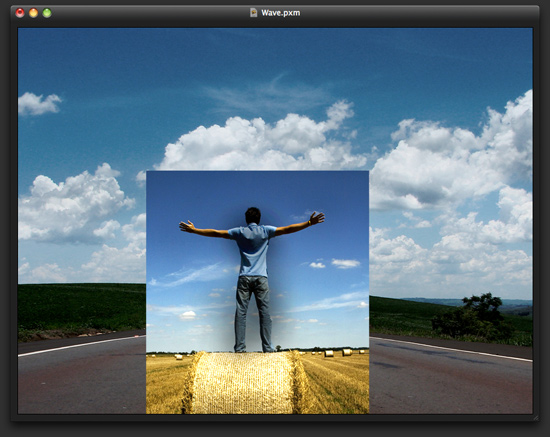Click the Wave.pxm document proxy icon
Image resolution: width=550 pixels, height=437 pixels.
(x=253, y=13)
